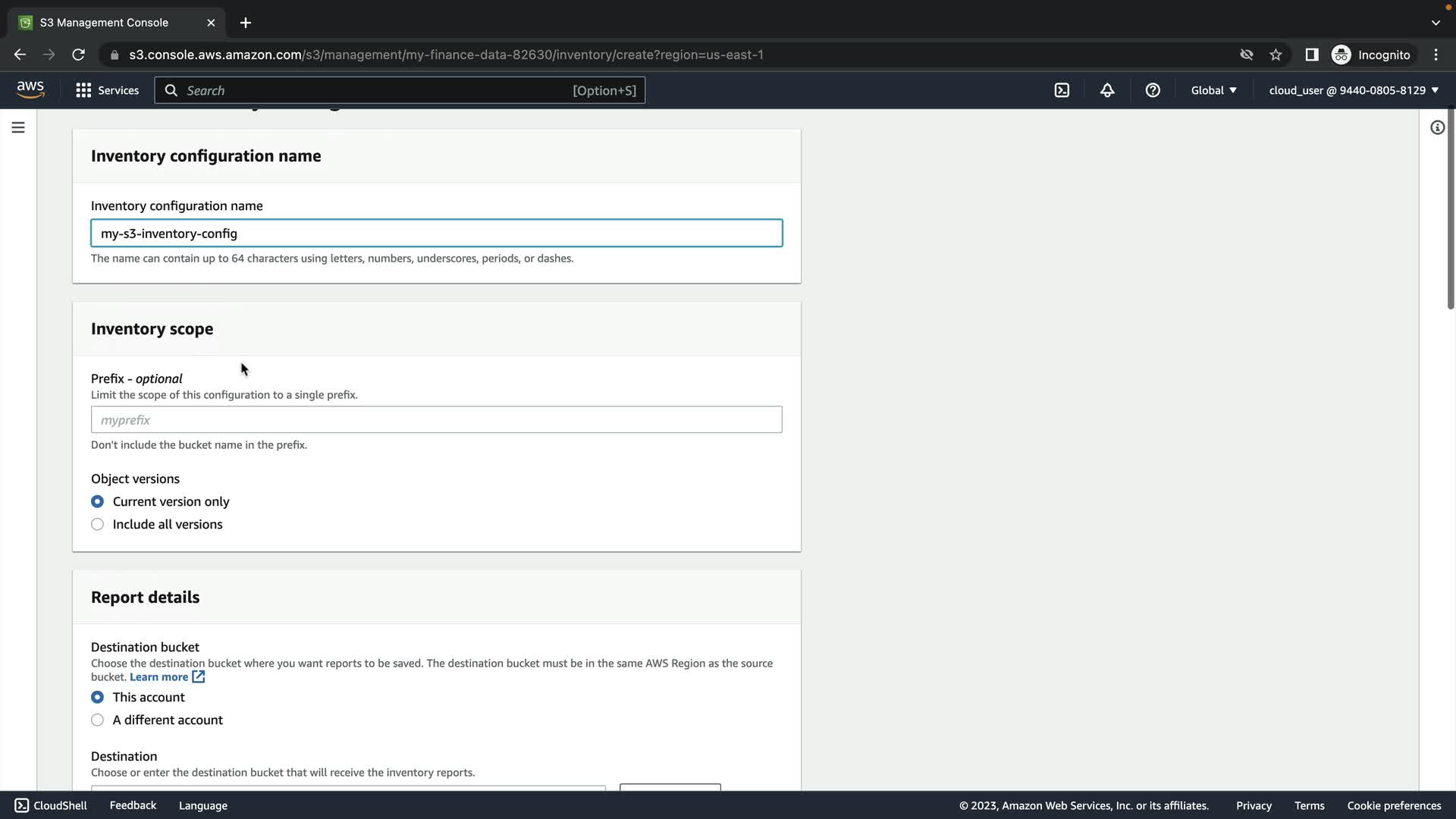1456x819 pixels.
Task: Open the Services grid menu
Action: point(107,90)
